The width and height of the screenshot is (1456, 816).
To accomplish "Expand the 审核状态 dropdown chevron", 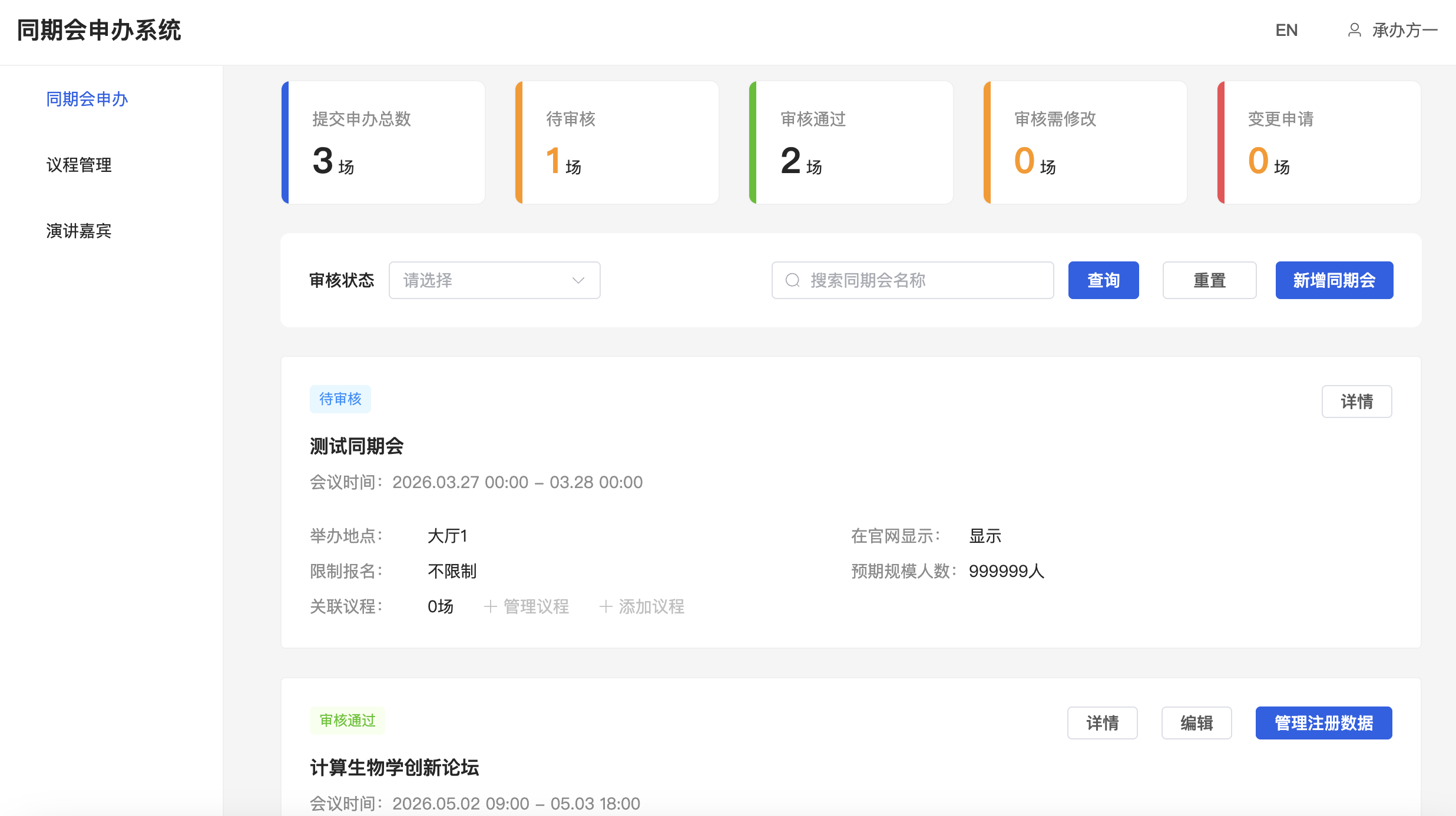I will click(x=578, y=280).
